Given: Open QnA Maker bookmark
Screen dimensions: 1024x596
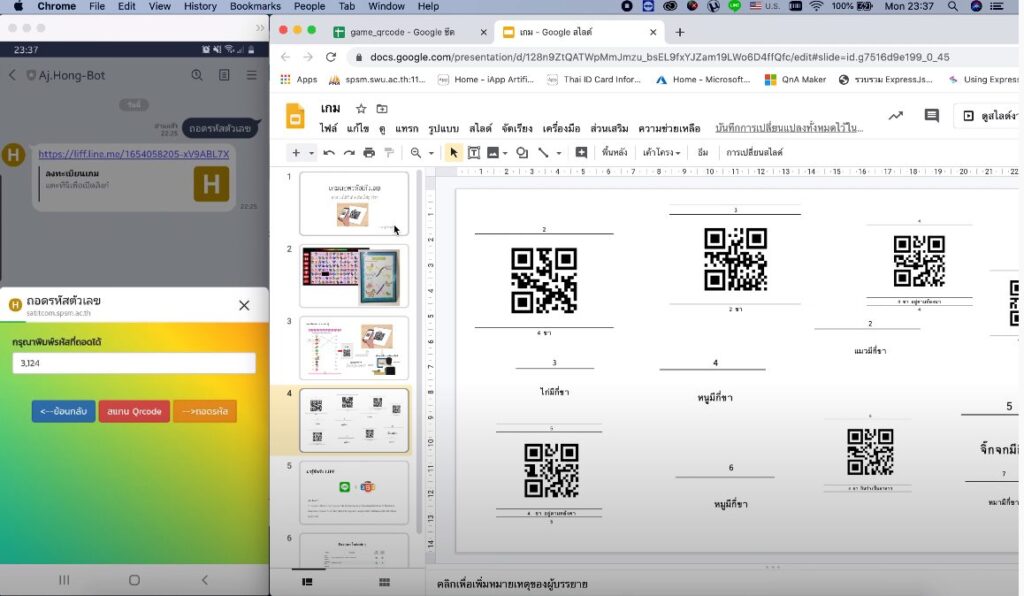Looking at the screenshot, I should pos(795,80).
